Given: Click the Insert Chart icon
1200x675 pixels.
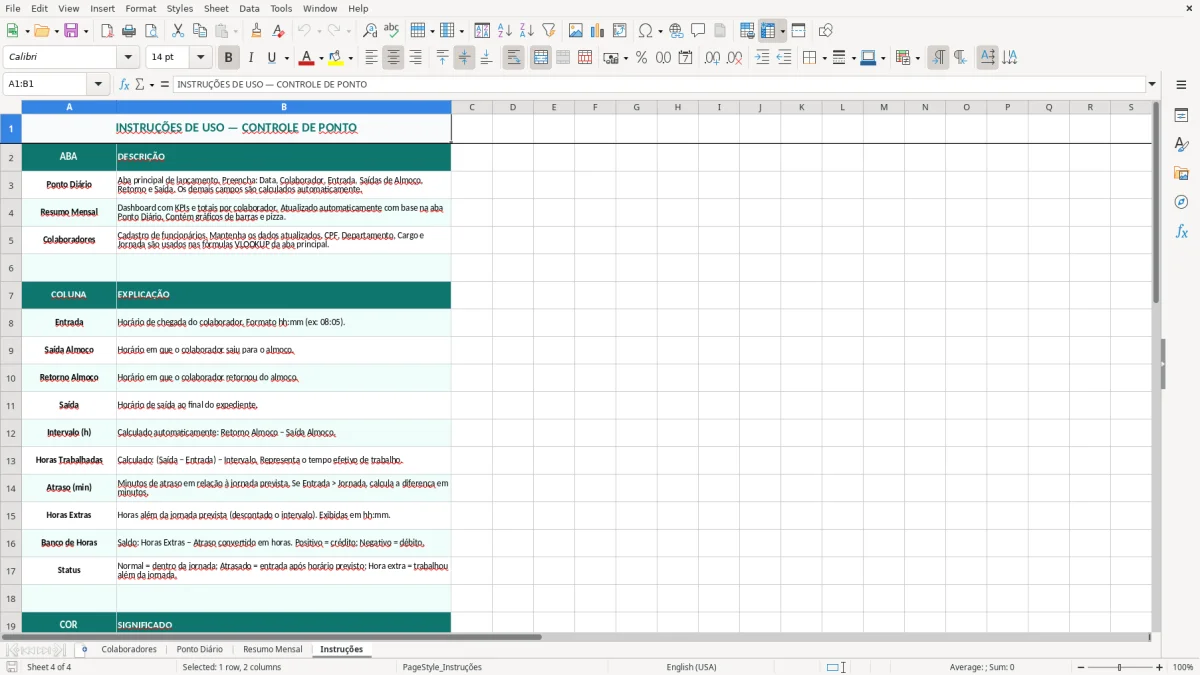Looking at the screenshot, I should click(598, 31).
